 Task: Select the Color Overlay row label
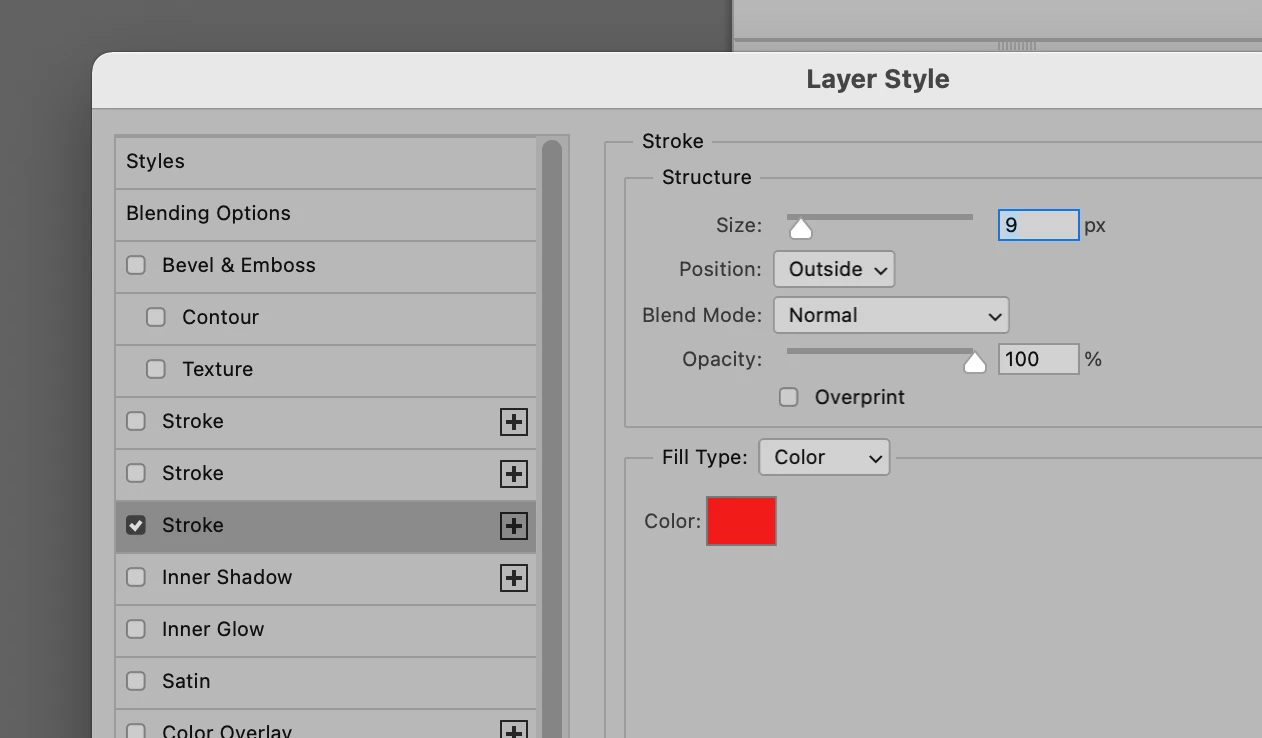tap(227, 731)
